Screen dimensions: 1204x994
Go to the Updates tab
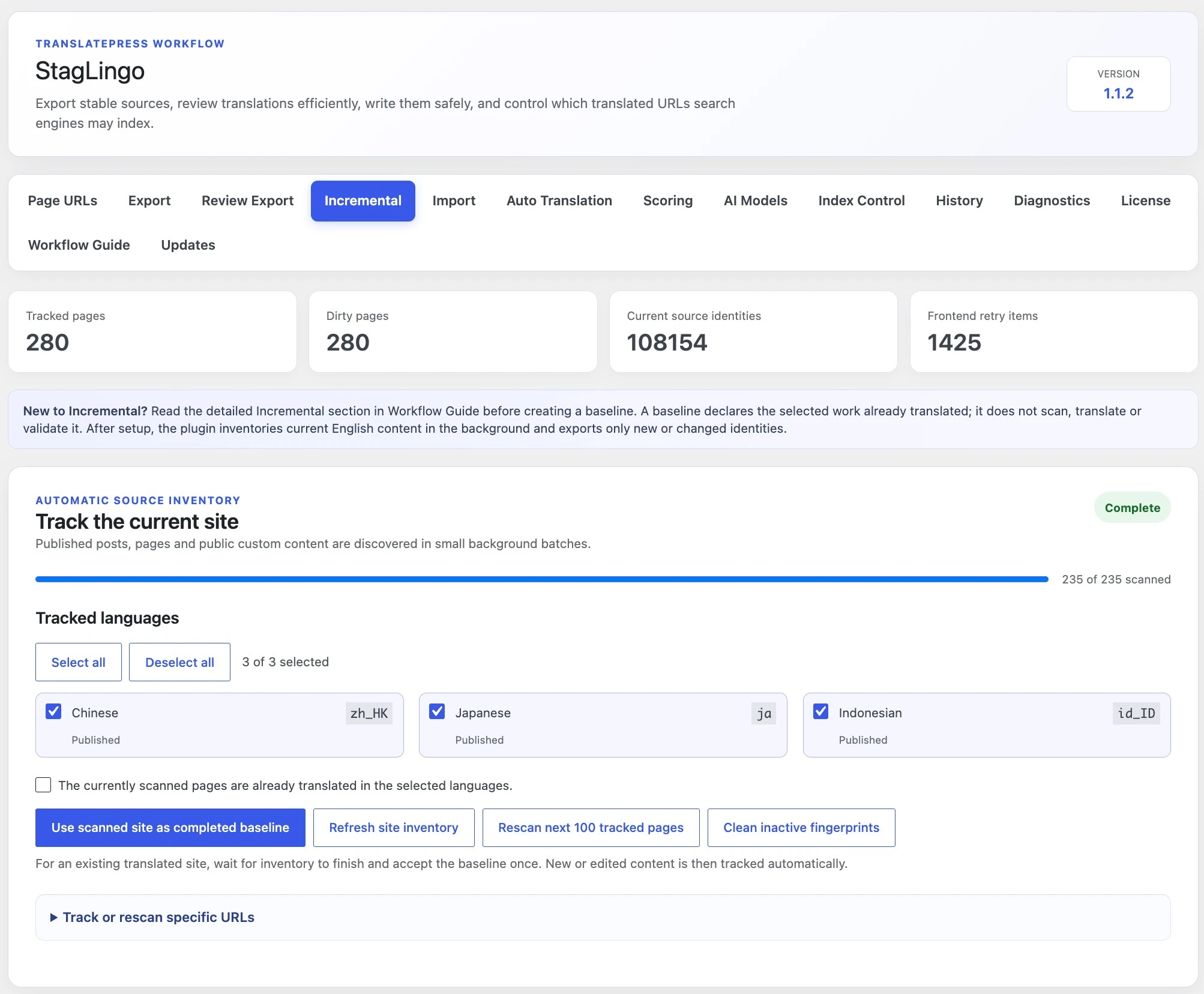click(x=188, y=245)
